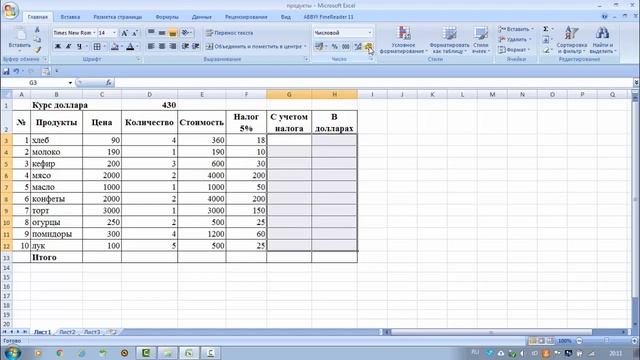The height and width of the screenshot is (360, 640).
Task: Align text right
Action: (x=173, y=47)
